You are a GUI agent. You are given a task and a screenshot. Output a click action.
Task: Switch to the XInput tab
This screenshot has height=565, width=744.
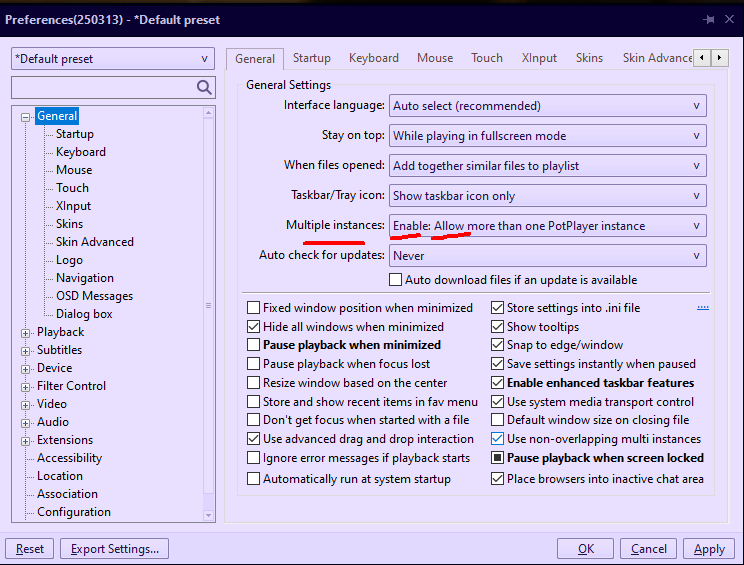[x=539, y=58]
